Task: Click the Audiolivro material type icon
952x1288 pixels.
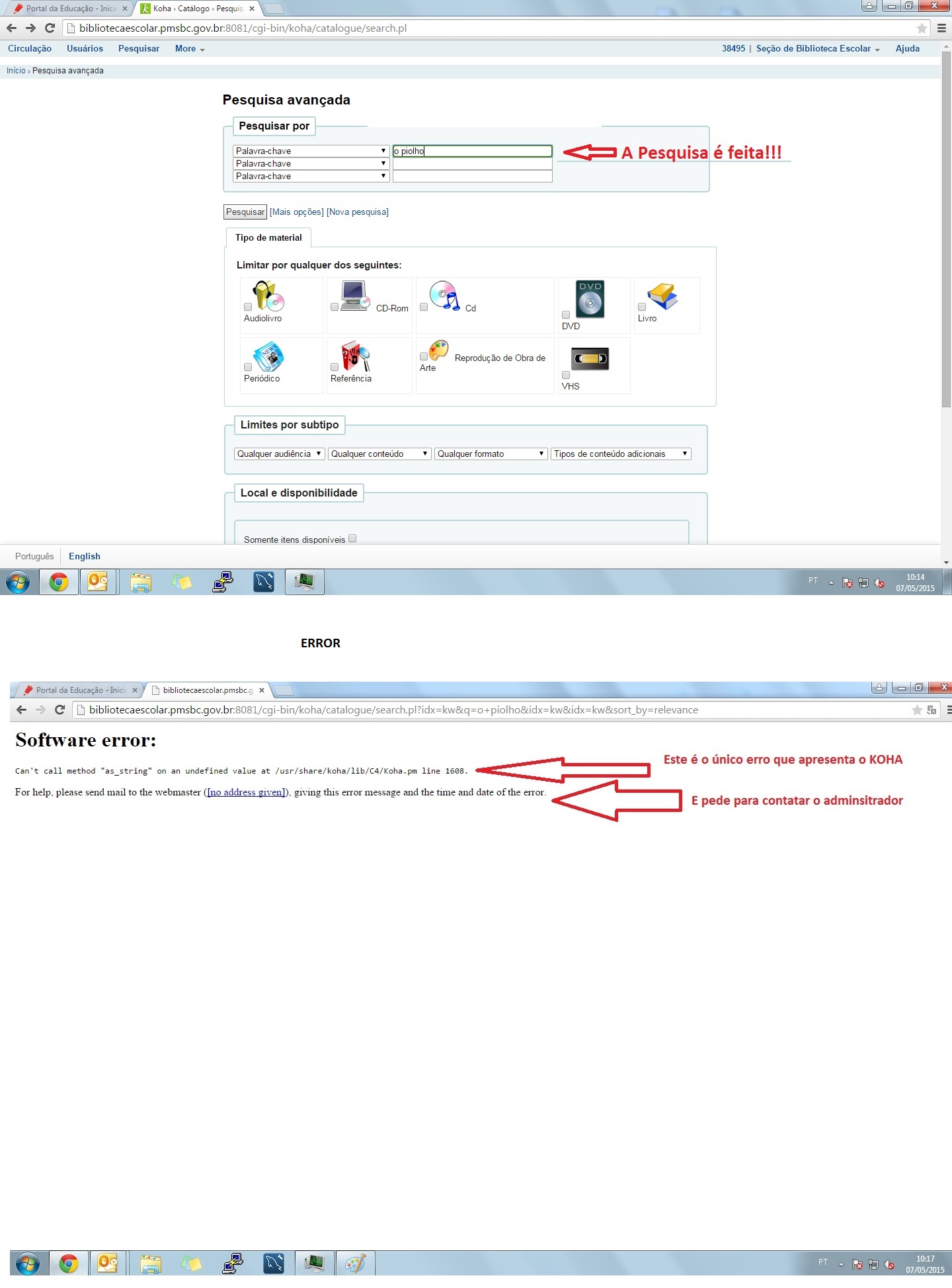Action: [x=268, y=295]
